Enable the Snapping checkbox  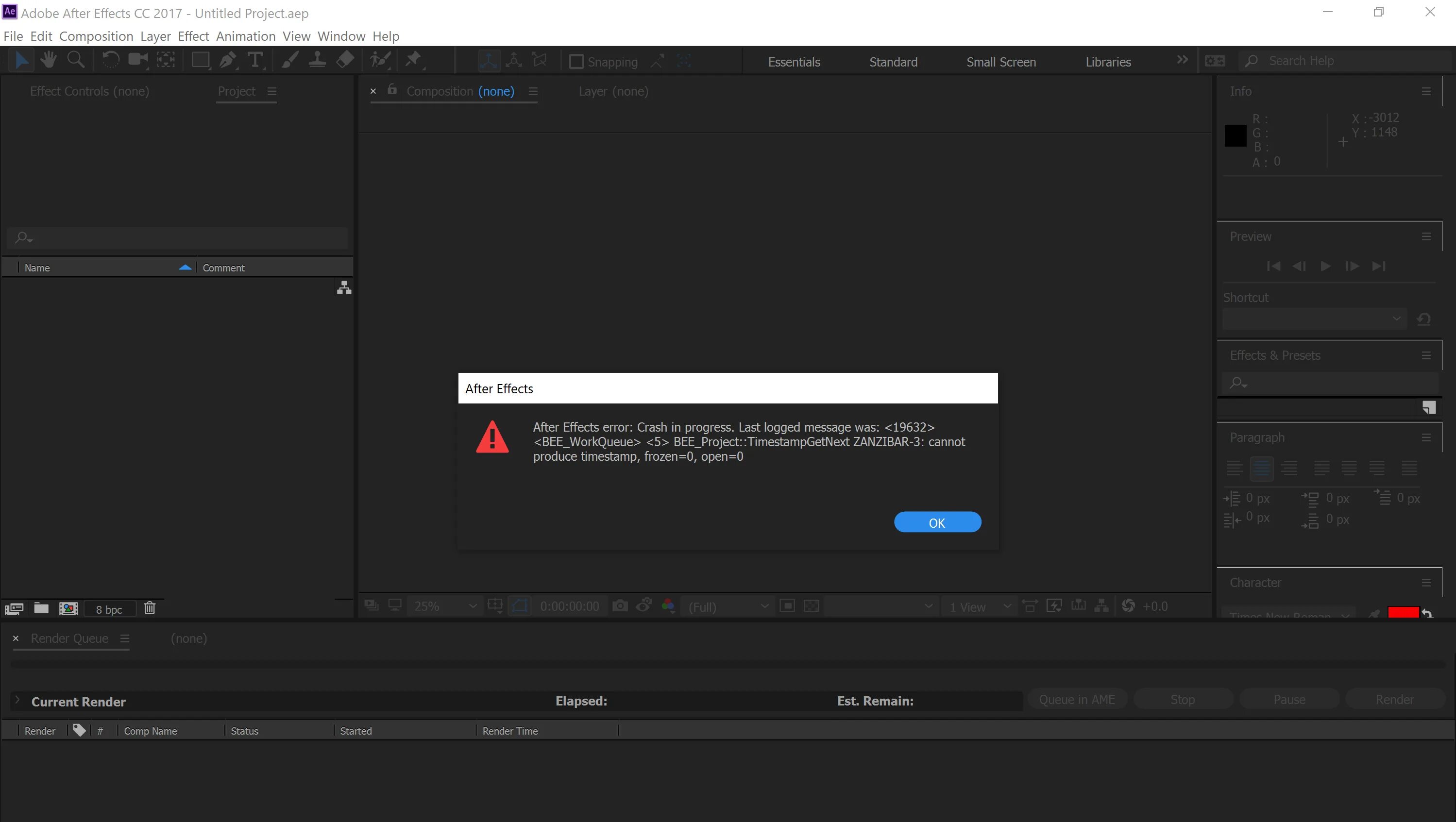click(x=576, y=62)
